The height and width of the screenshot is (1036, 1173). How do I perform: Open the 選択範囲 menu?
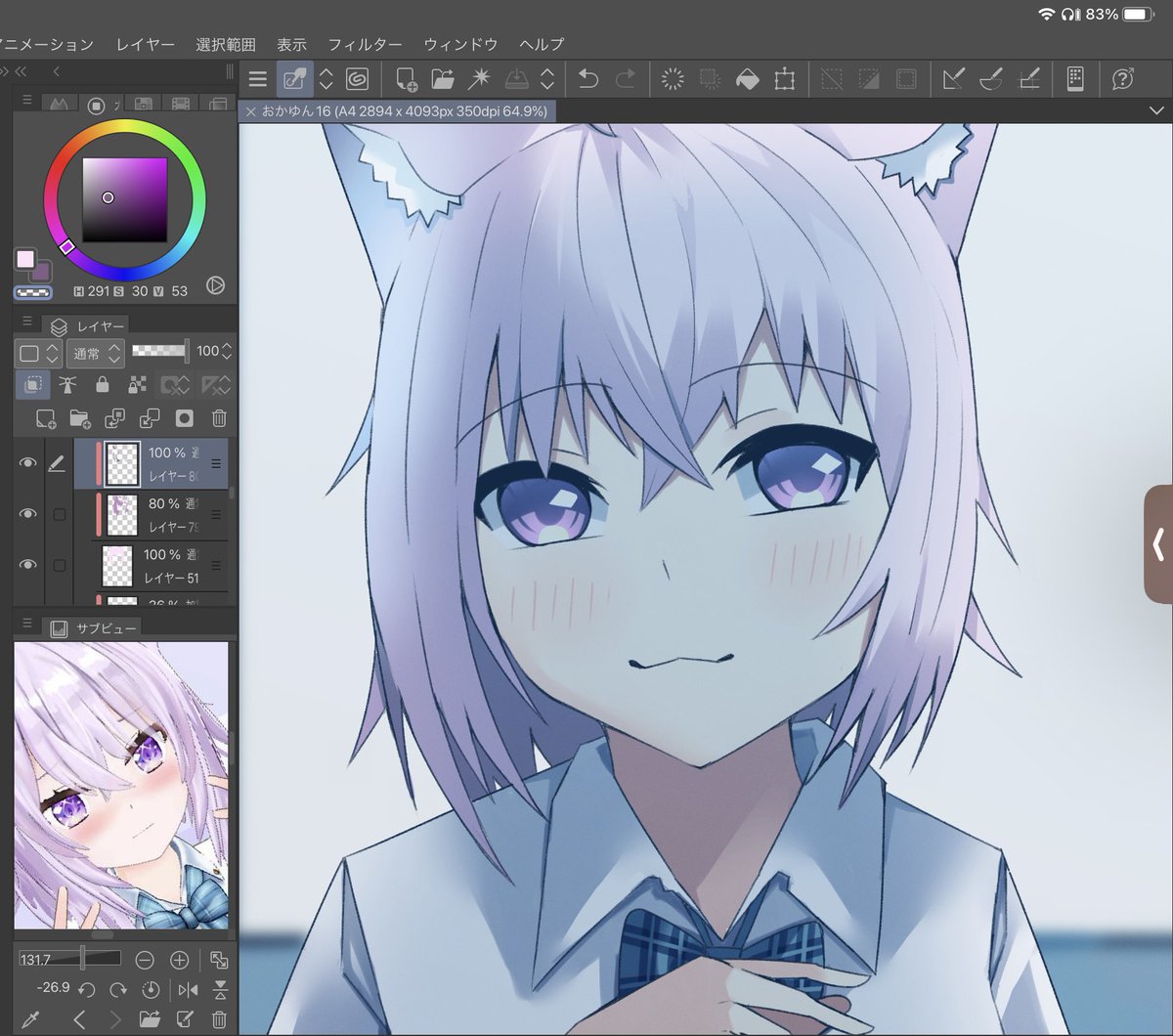pos(226,44)
